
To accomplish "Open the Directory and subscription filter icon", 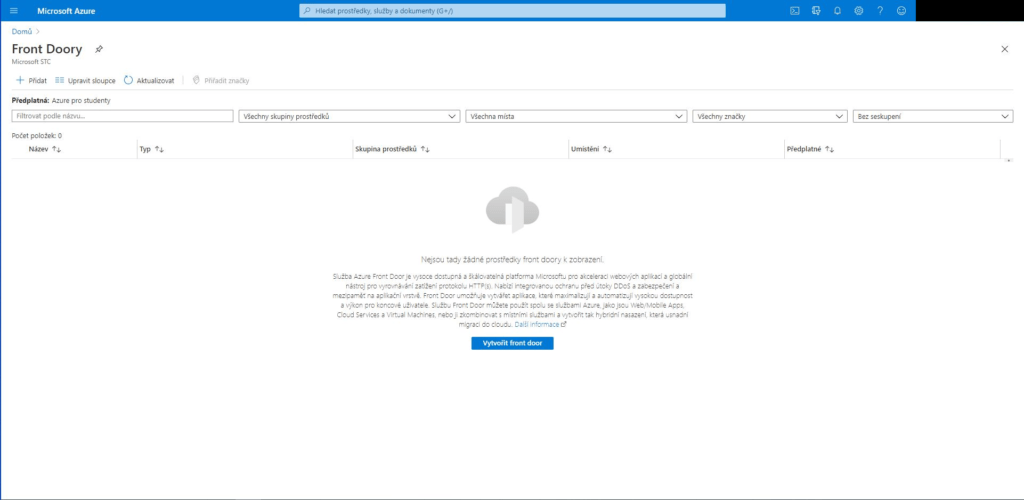I will [x=816, y=10].
